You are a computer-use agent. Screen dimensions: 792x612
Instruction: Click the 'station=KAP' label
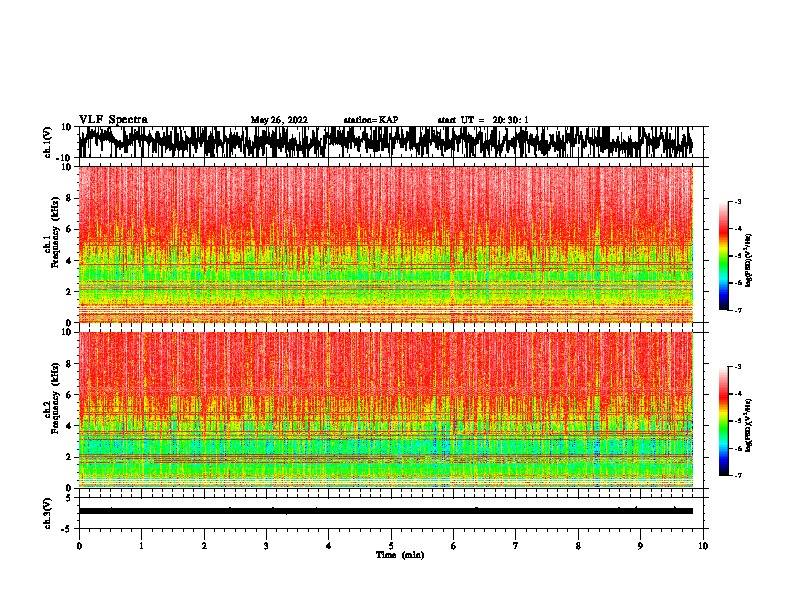pos(371,120)
